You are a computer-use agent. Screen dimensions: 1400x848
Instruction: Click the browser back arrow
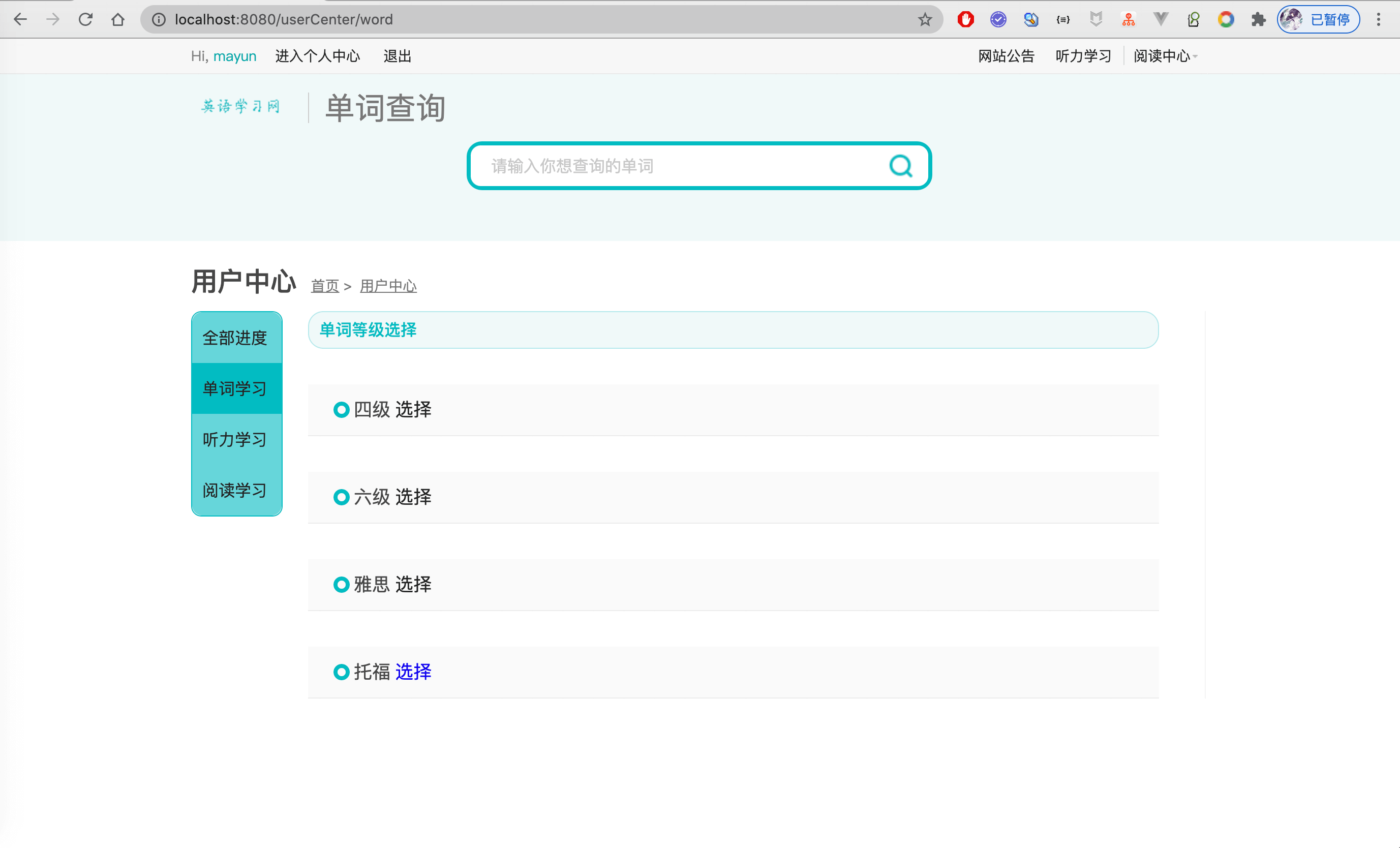[x=20, y=19]
